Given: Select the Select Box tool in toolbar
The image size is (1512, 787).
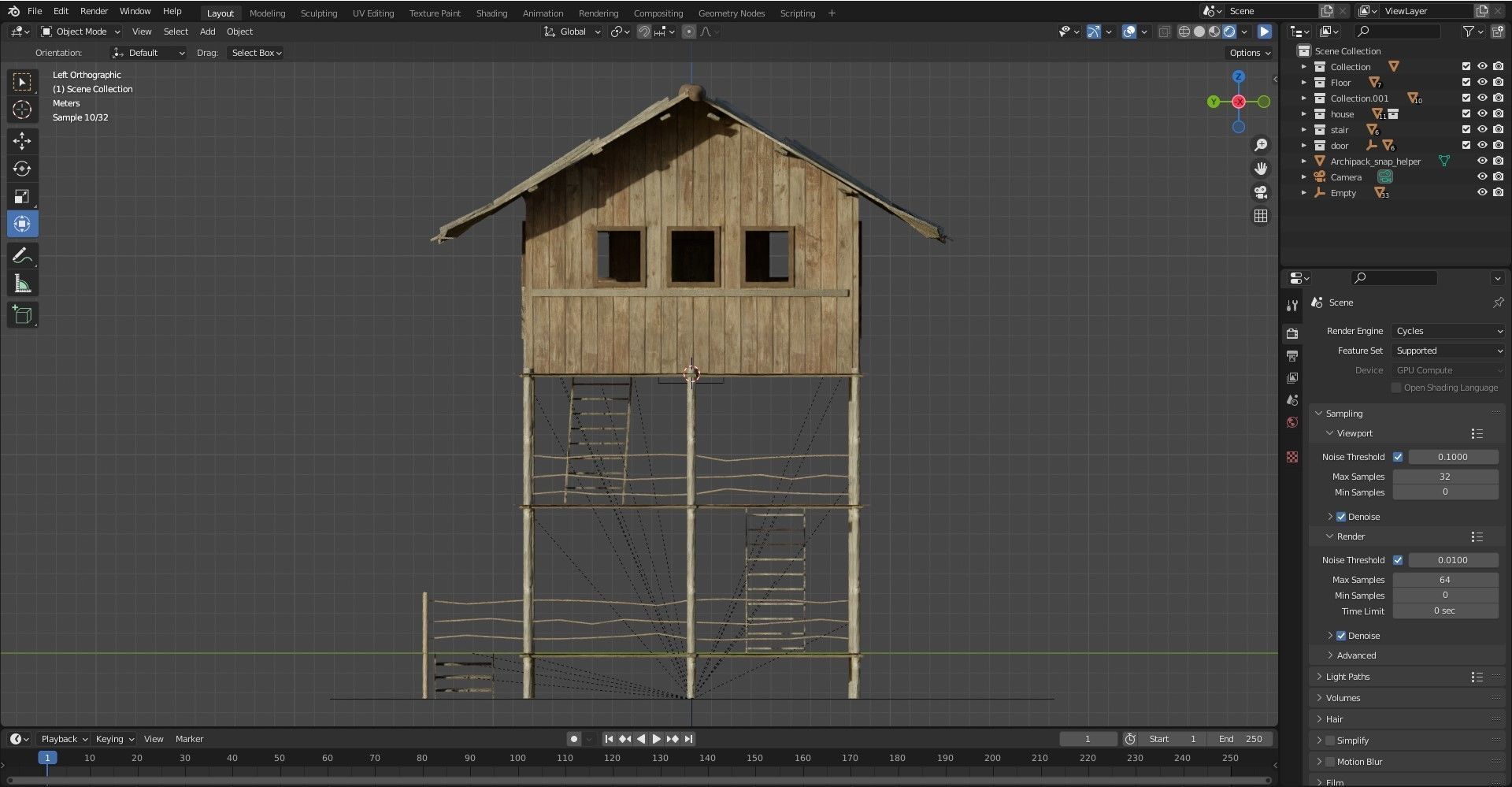Looking at the screenshot, I should tap(22, 82).
